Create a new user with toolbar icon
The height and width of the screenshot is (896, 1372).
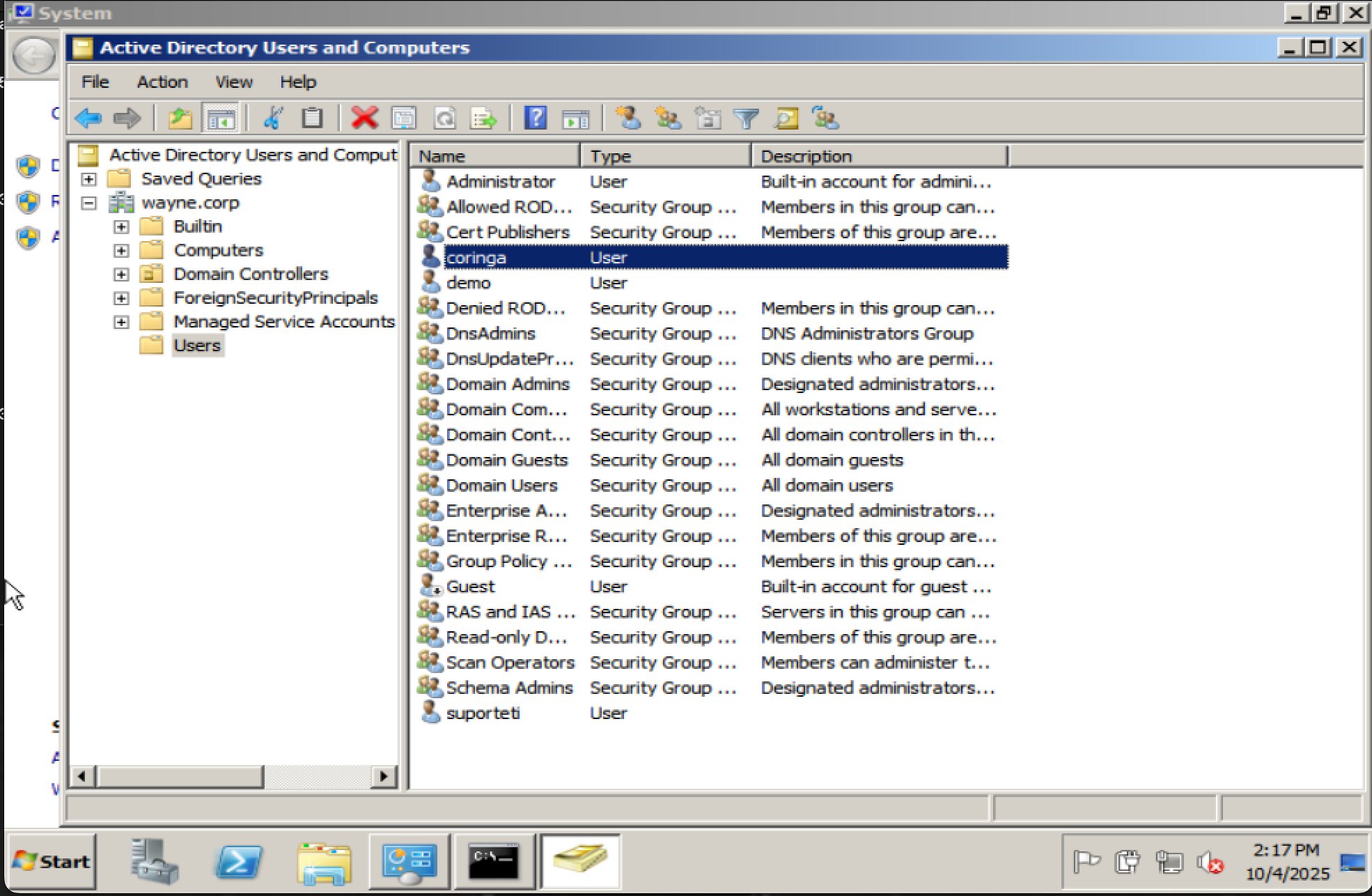[x=628, y=118]
